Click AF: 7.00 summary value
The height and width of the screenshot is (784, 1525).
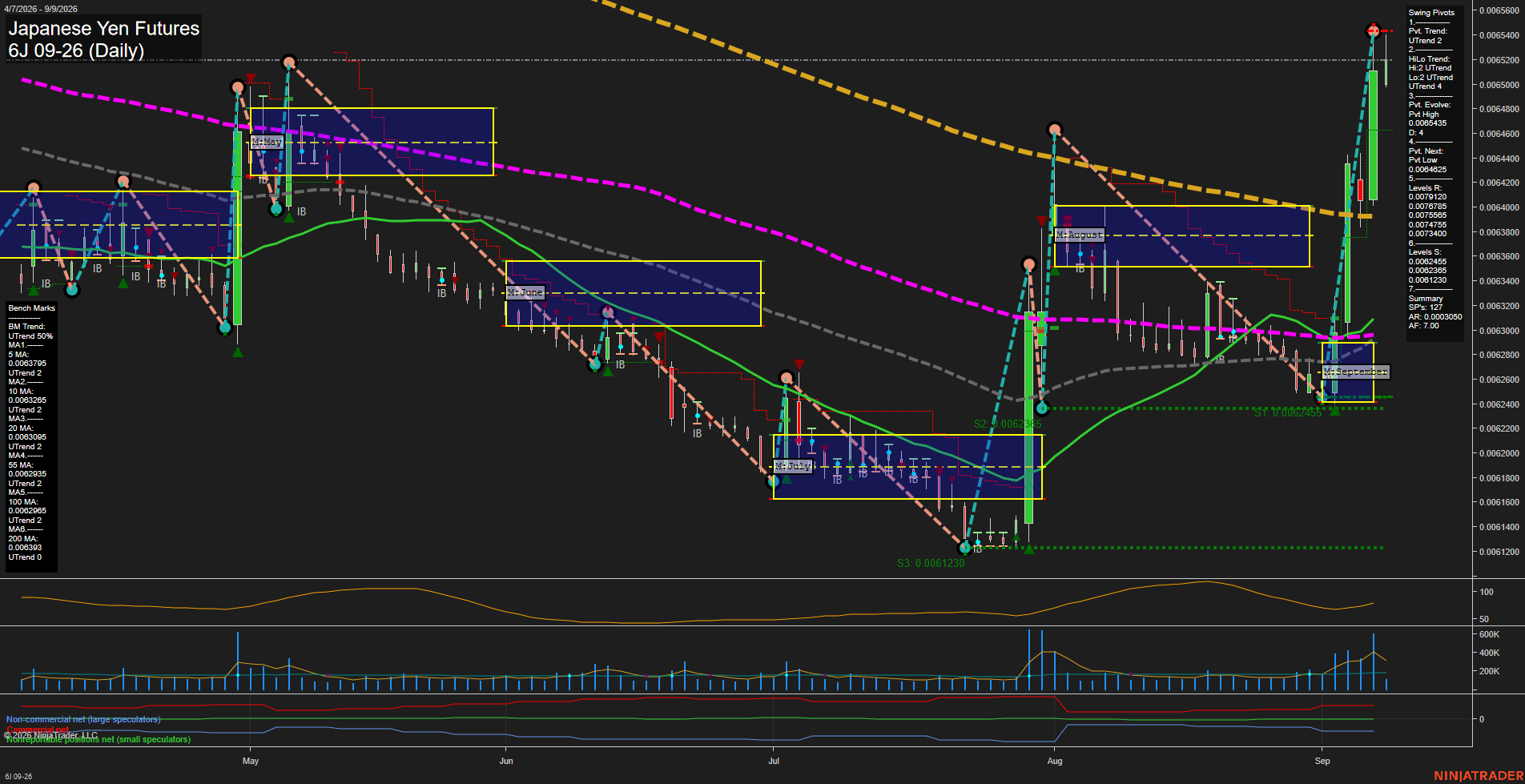click(1424, 326)
